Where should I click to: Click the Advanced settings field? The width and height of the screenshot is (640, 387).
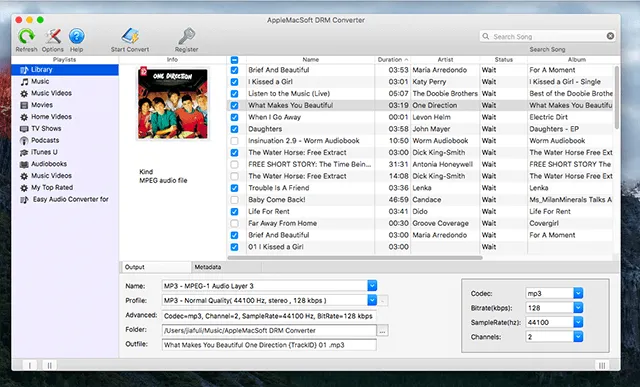click(269, 316)
